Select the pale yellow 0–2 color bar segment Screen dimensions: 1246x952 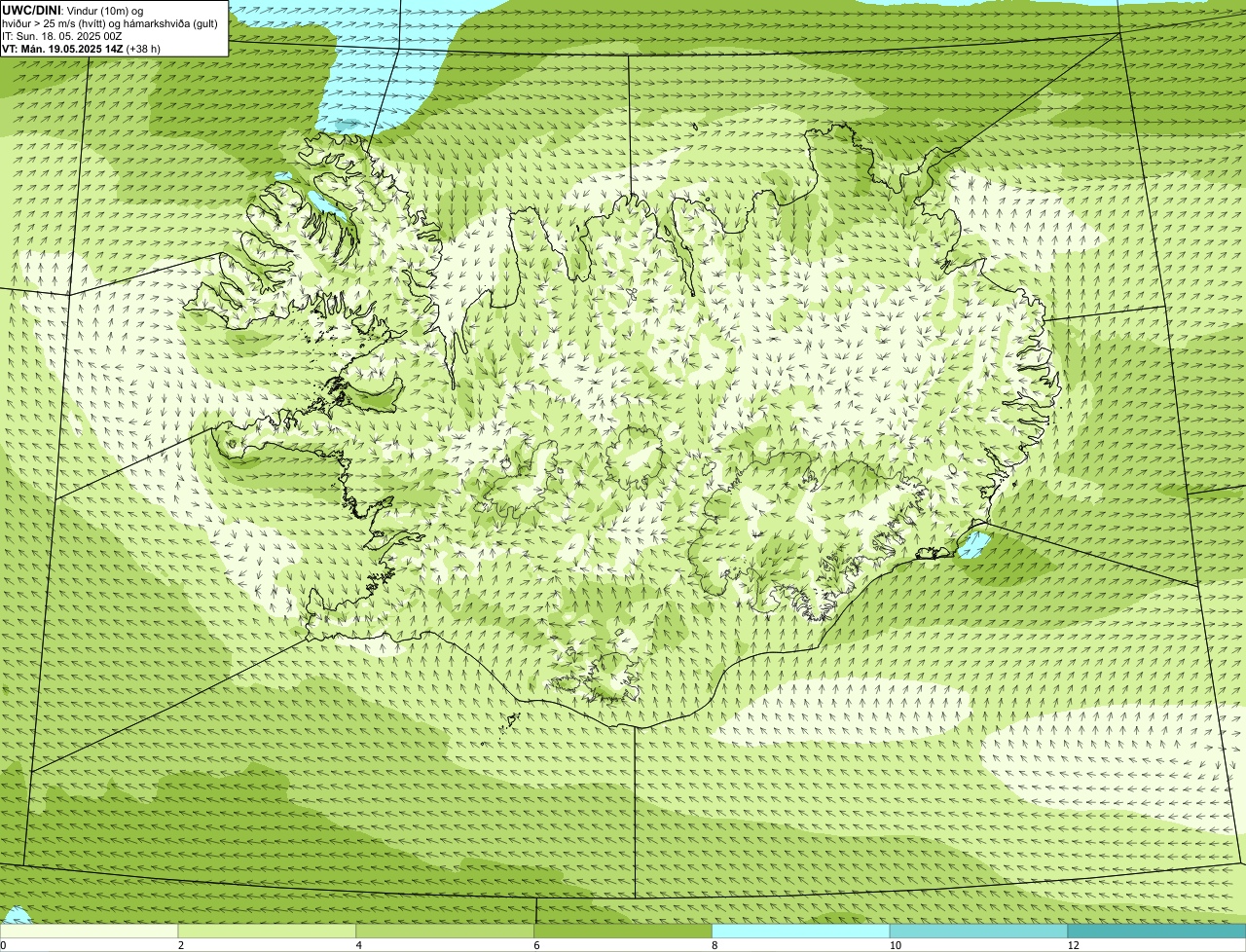click(x=89, y=931)
